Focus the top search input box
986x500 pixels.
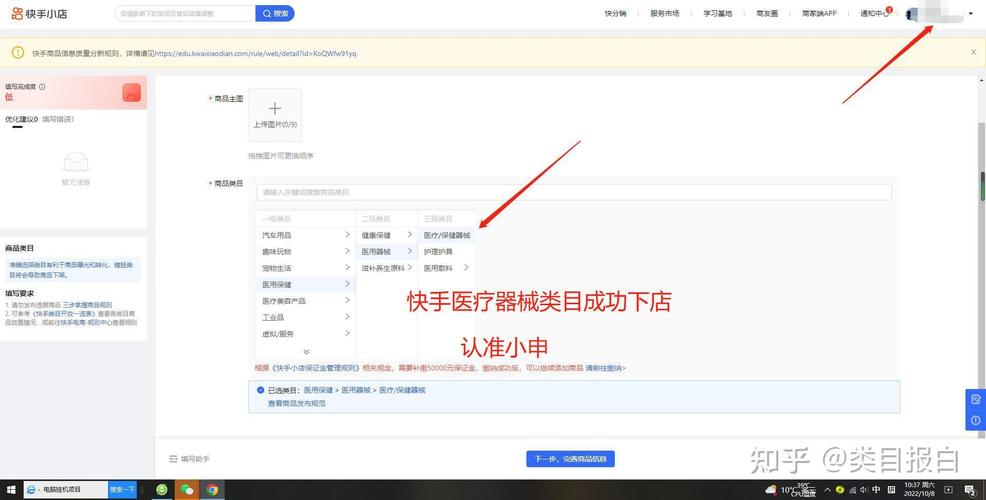[x=185, y=13]
